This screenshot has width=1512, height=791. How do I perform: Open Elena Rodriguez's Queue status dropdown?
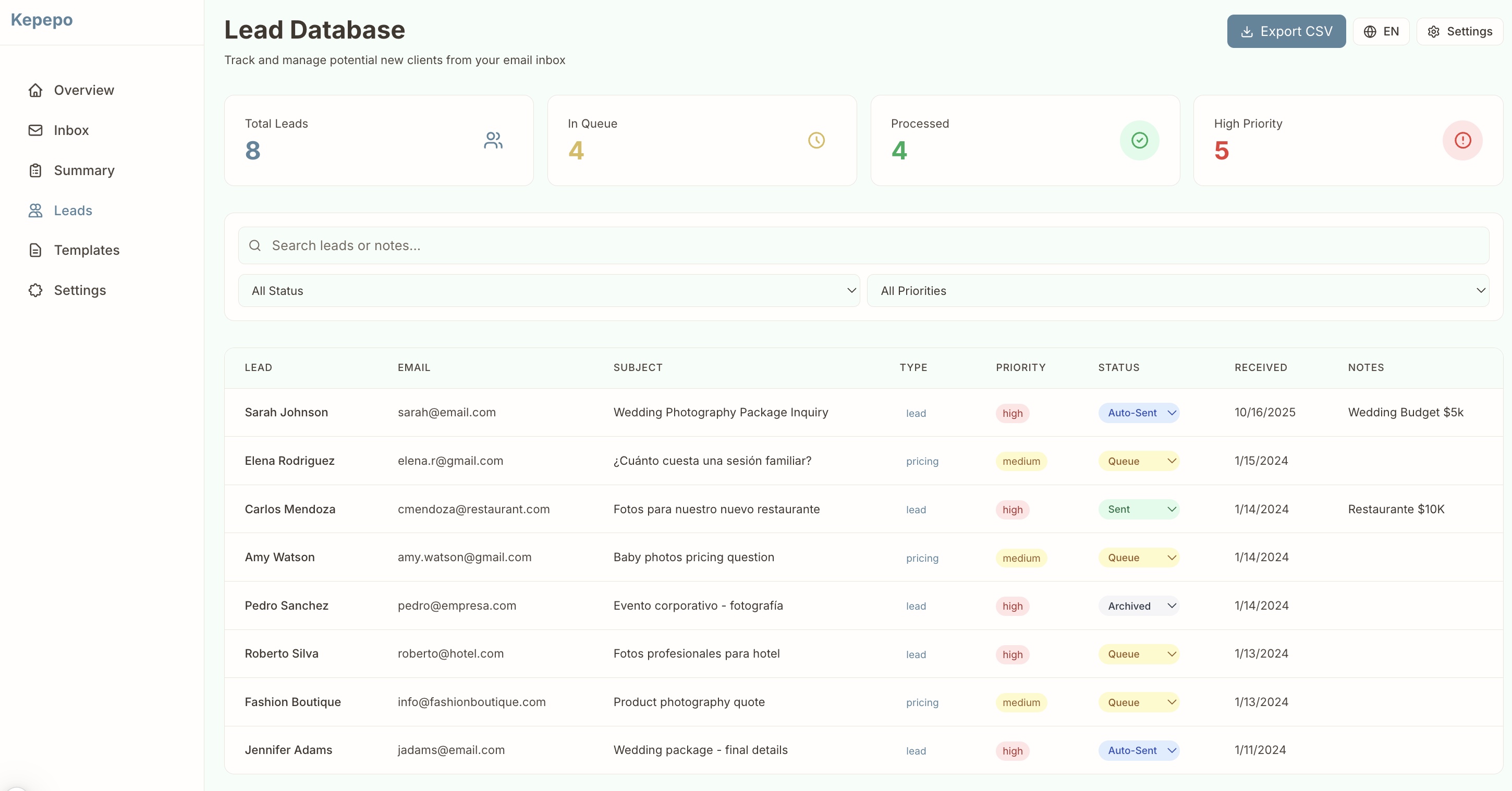(x=1138, y=461)
